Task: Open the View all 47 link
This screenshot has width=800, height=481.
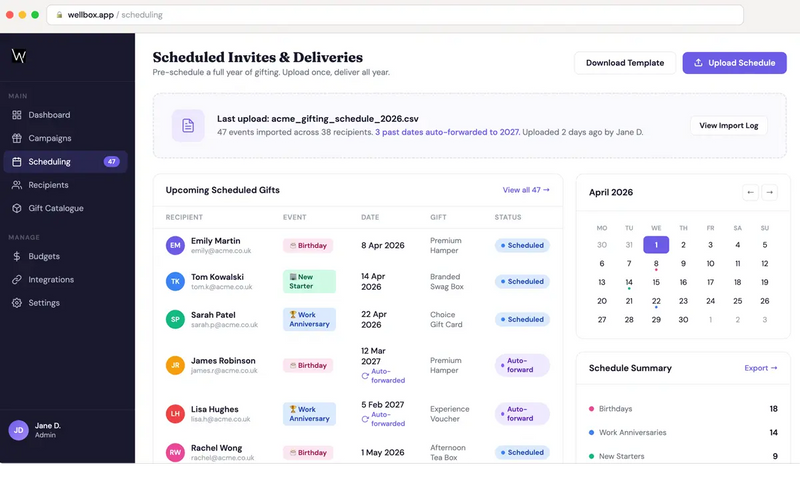Action: coord(526,190)
